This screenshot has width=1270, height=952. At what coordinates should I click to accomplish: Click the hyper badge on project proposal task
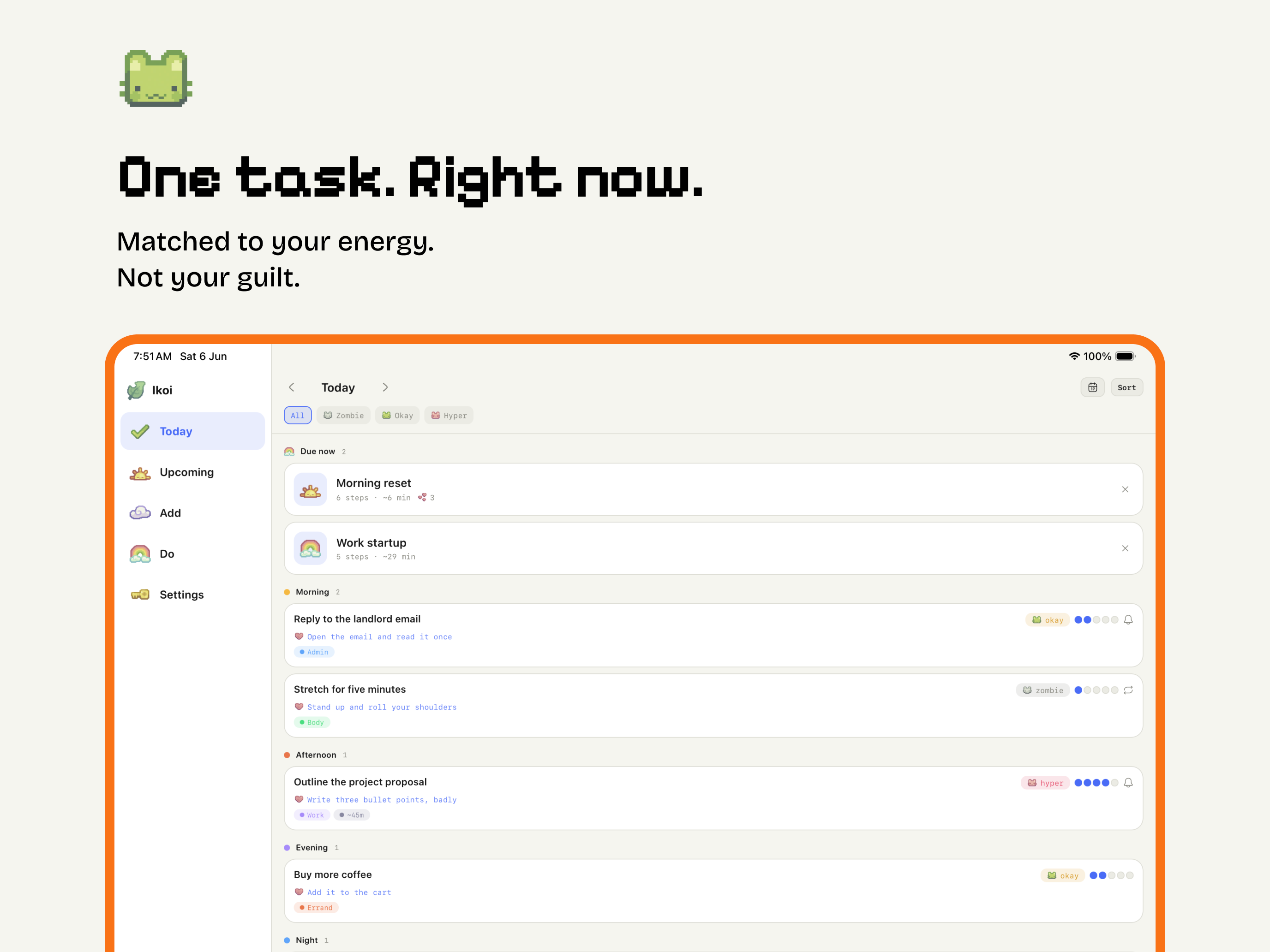pyautogui.click(x=1045, y=783)
